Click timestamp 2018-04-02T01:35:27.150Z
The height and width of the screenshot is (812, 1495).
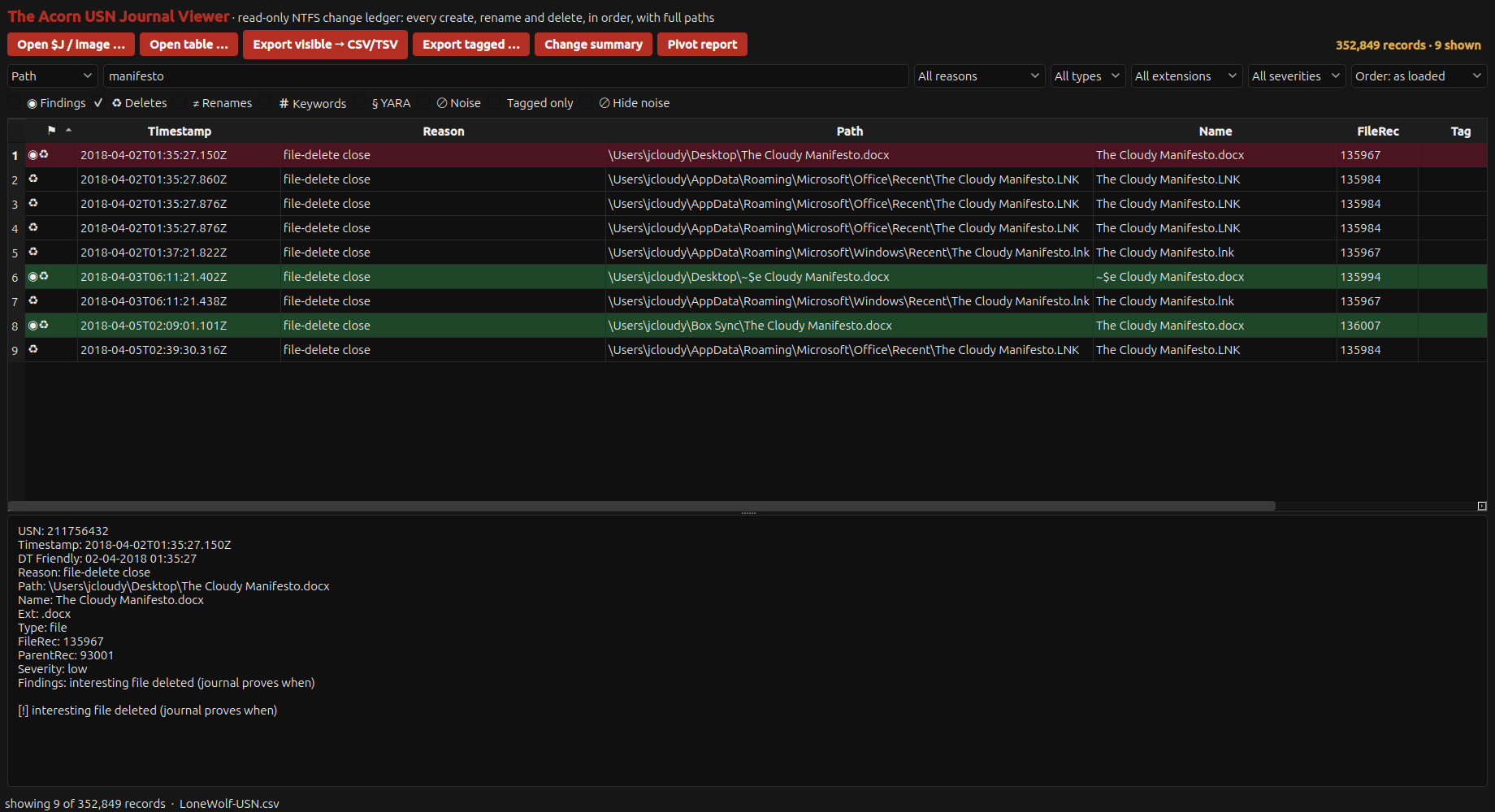pyautogui.click(x=154, y=155)
